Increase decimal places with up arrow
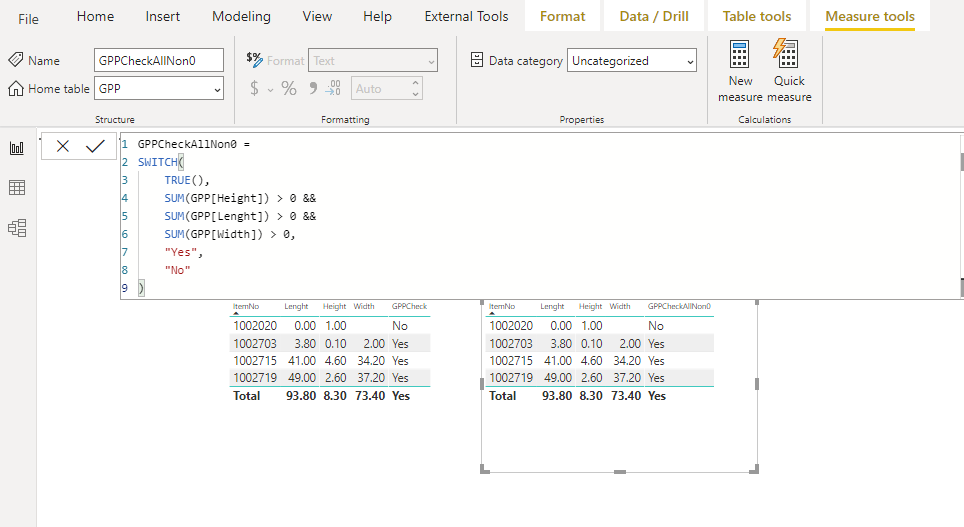 point(416,82)
